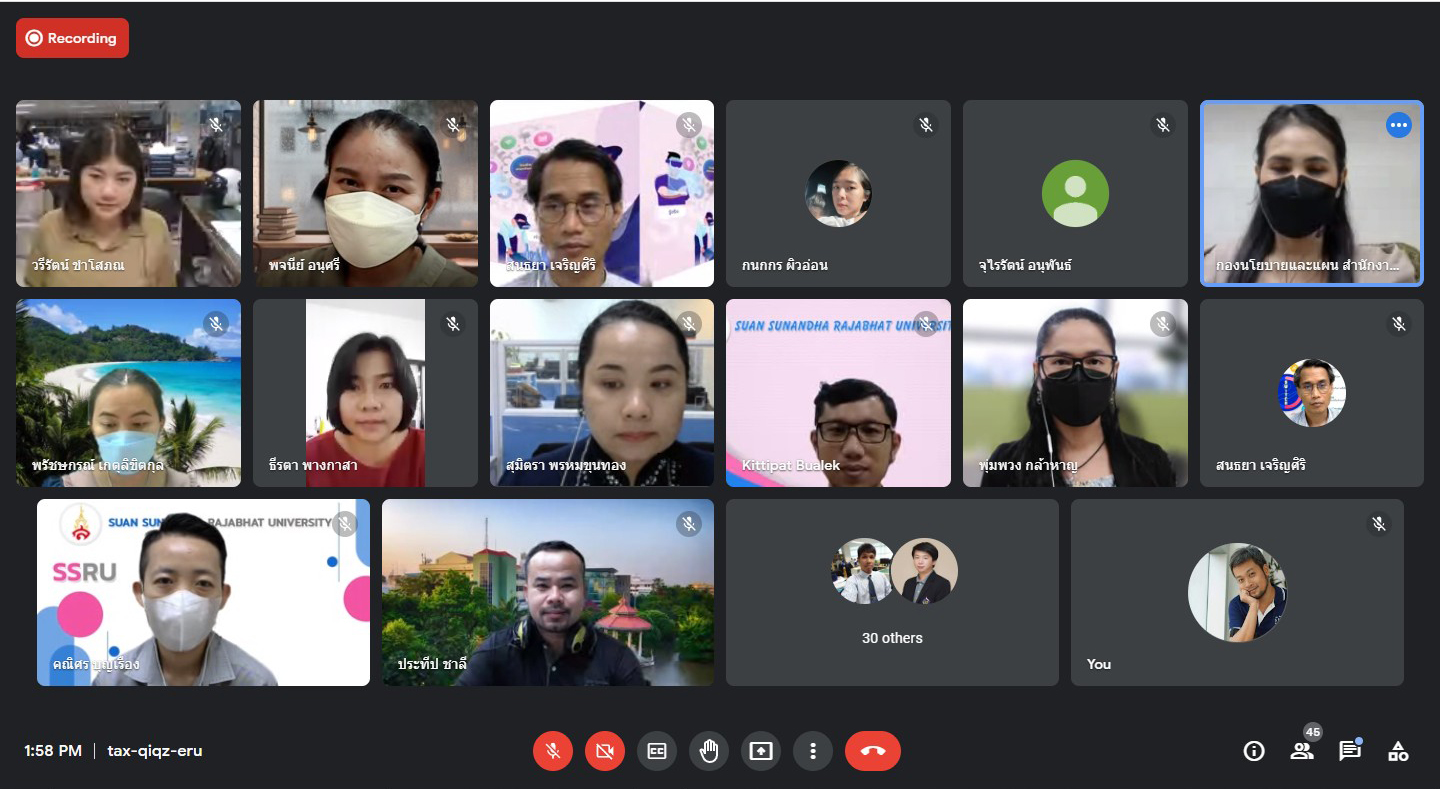
Task: Unmute the microphone in bottom toolbar
Action: (x=552, y=751)
